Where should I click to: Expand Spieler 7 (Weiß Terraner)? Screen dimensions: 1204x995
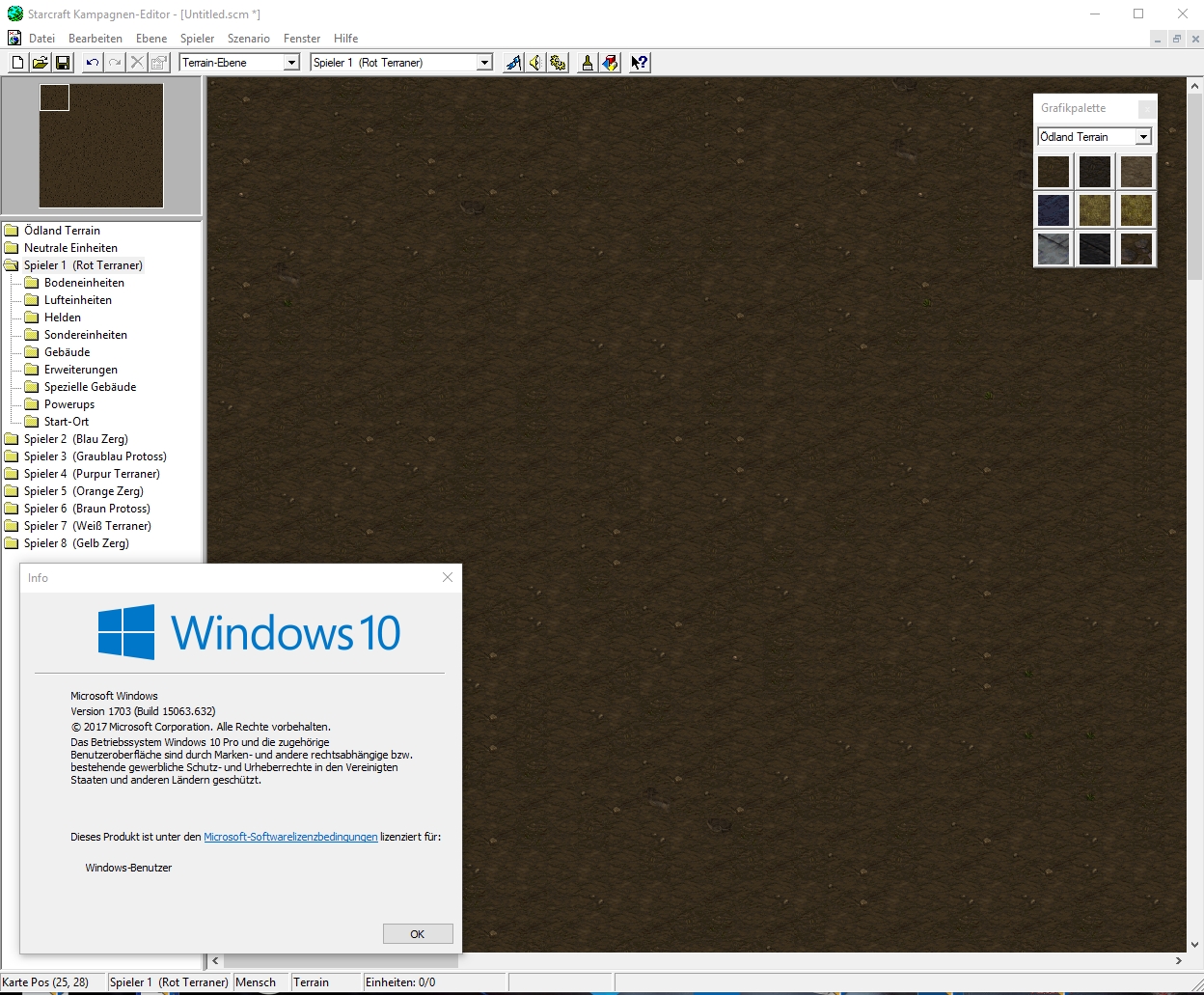(x=78, y=526)
